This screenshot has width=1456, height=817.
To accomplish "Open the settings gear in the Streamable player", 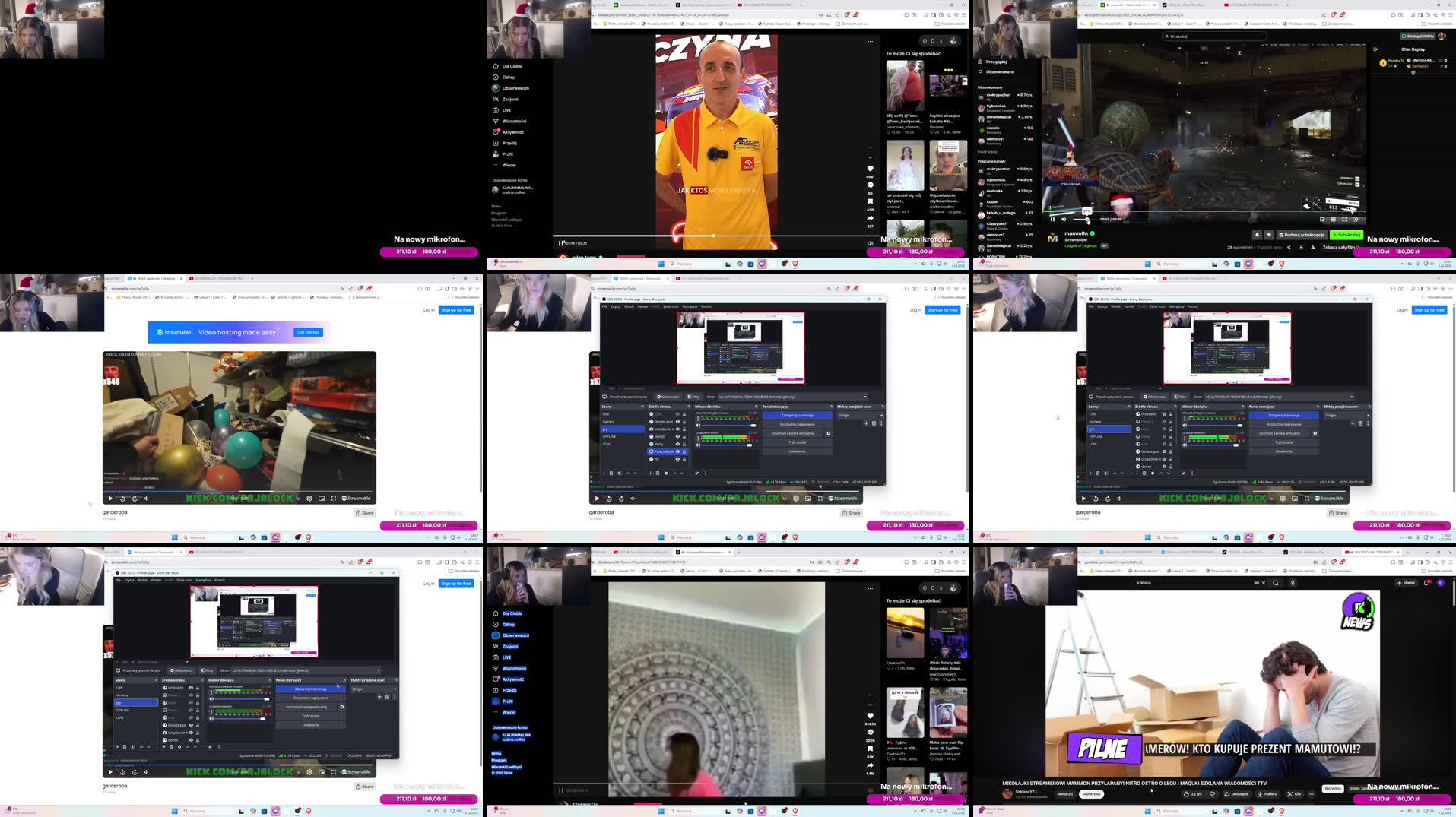I will tap(309, 771).
